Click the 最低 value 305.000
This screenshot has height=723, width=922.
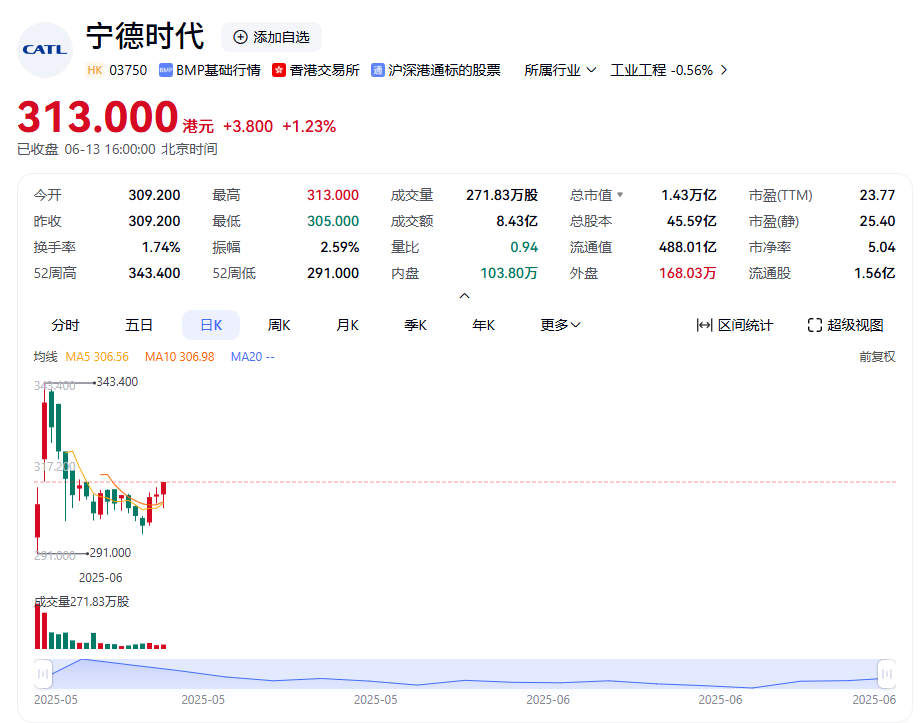333,221
